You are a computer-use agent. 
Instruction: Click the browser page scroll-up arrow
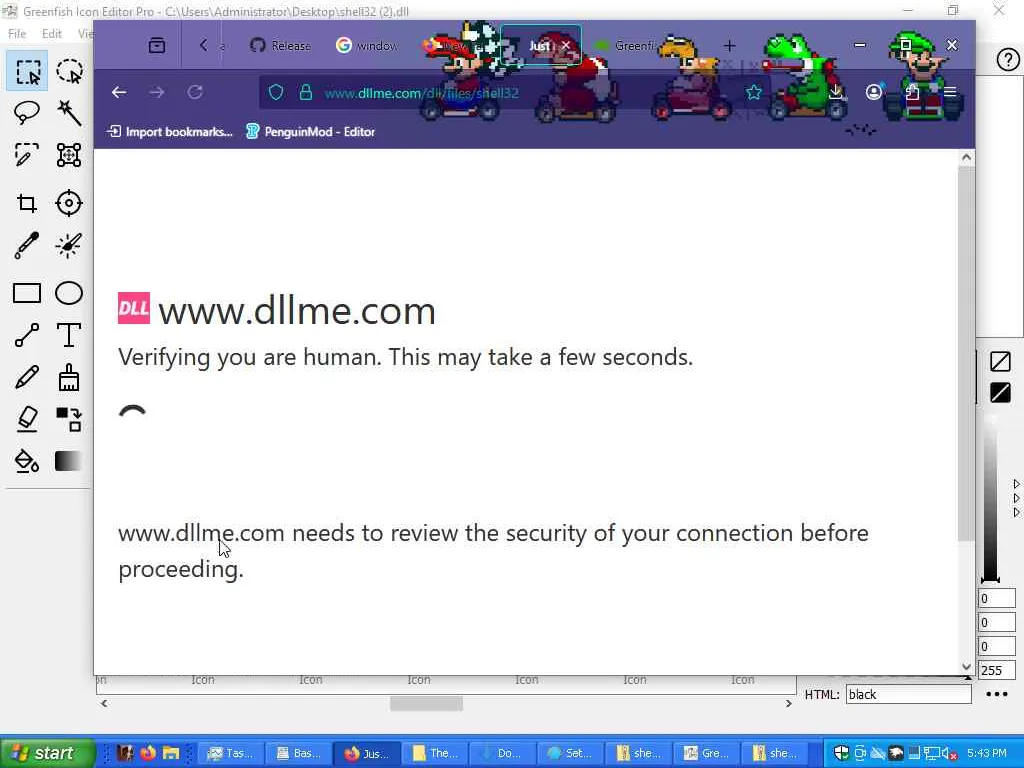click(967, 157)
